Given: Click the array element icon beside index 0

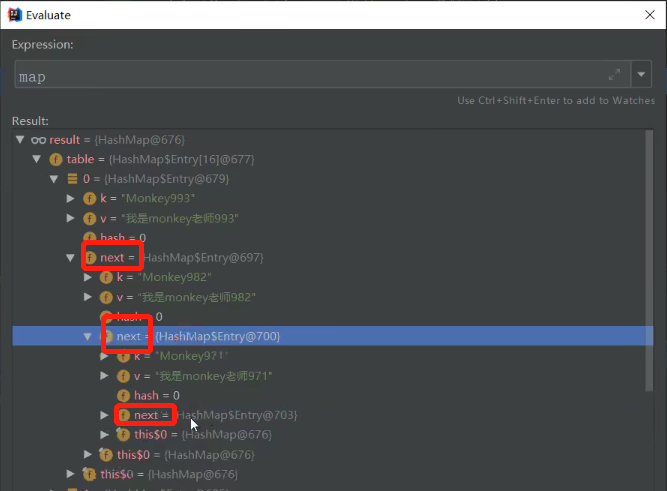Looking at the screenshot, I should pos(72,179).
